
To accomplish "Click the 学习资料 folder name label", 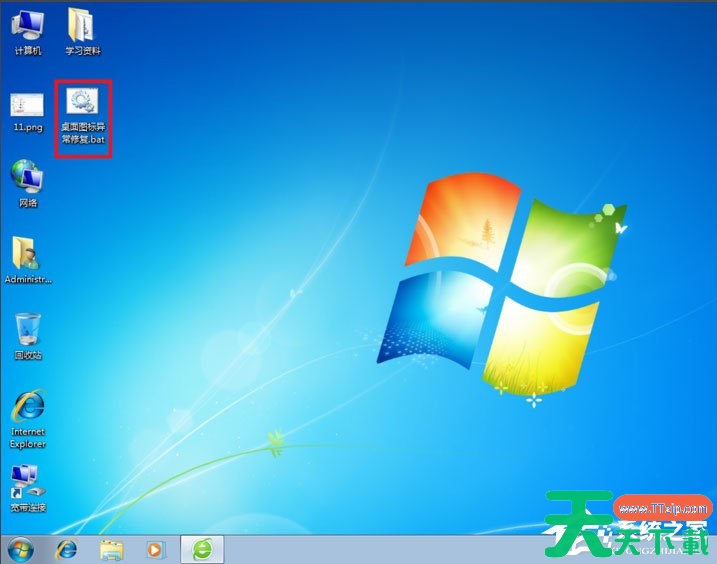I will tap(83, 51).
